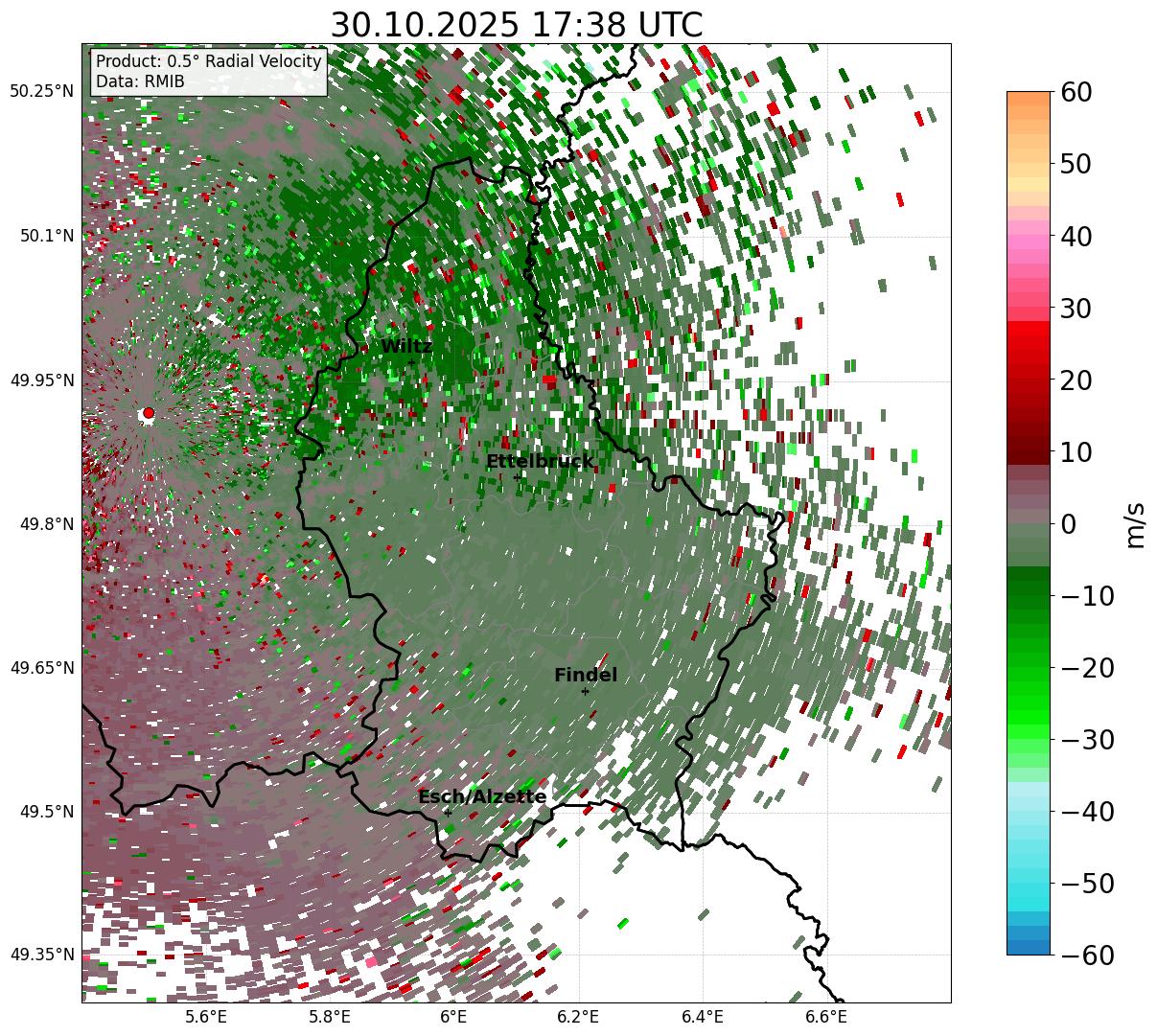Click the Product: 0.5° Radial Velocity text
This screenshot has width=1157, height=1036.
(x=209, y=62)
